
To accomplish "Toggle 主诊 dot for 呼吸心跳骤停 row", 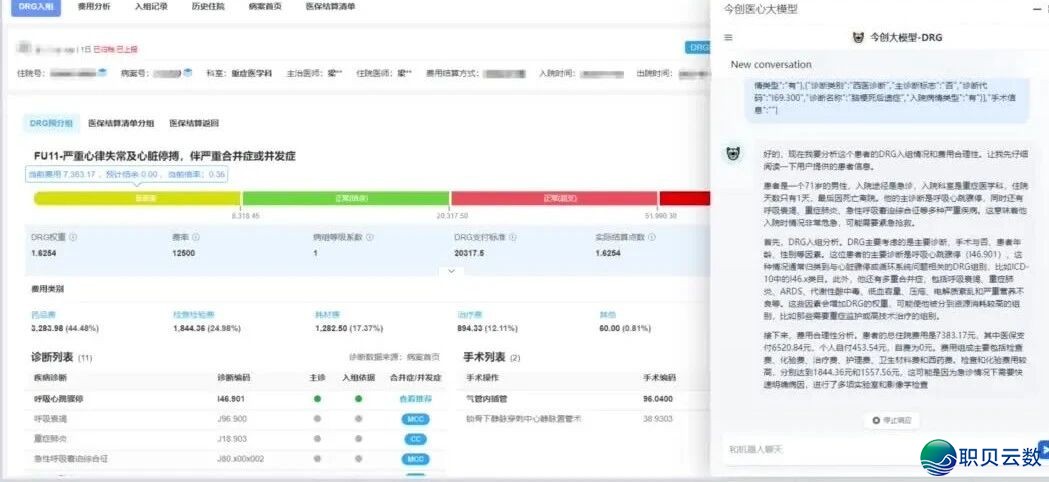I will tap(315, 398).
